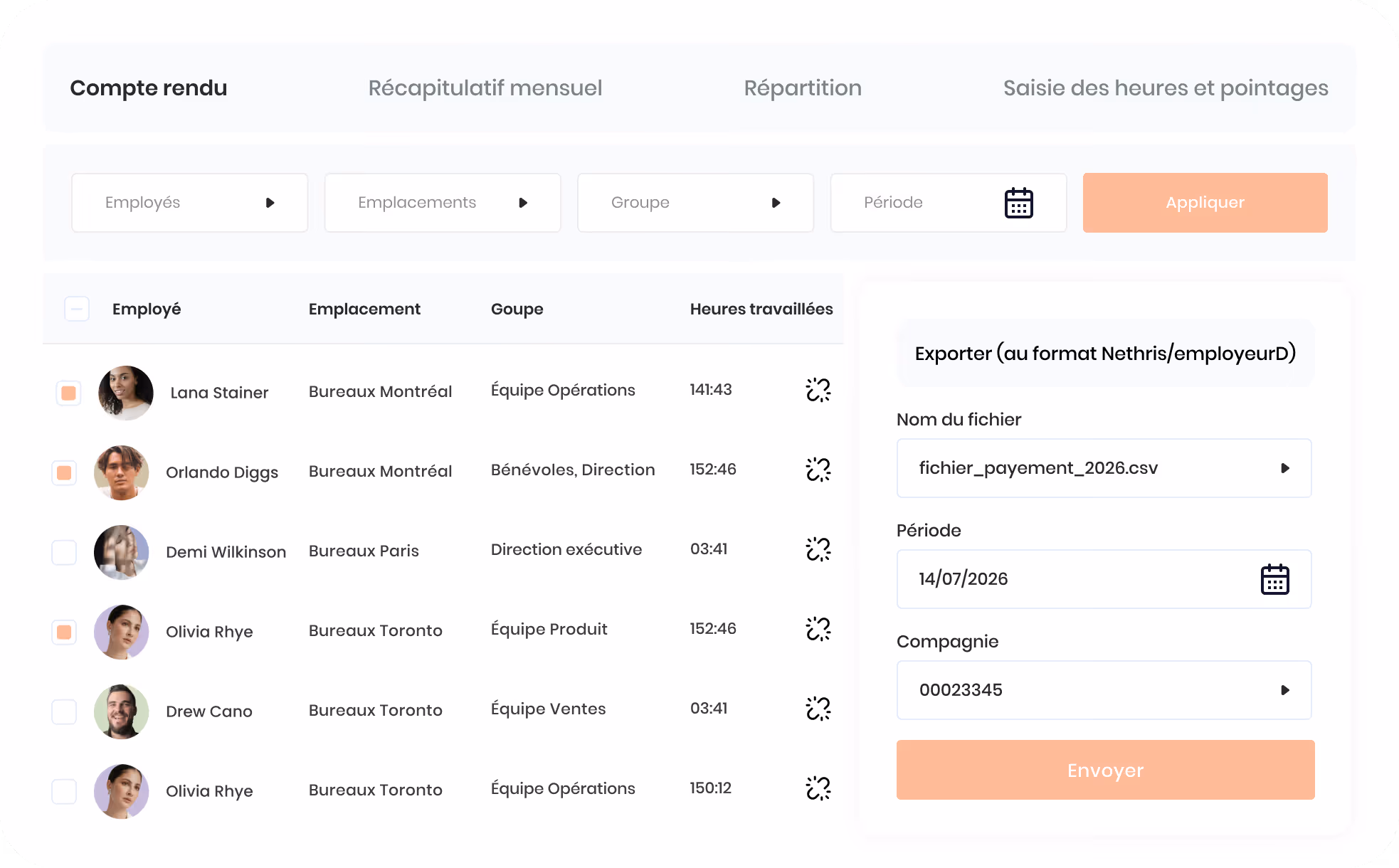This screenshot has height=868, width=1399.
Task: Open the fichier_payement_2026.csv file name dropdown
Action: (1104, 468)
